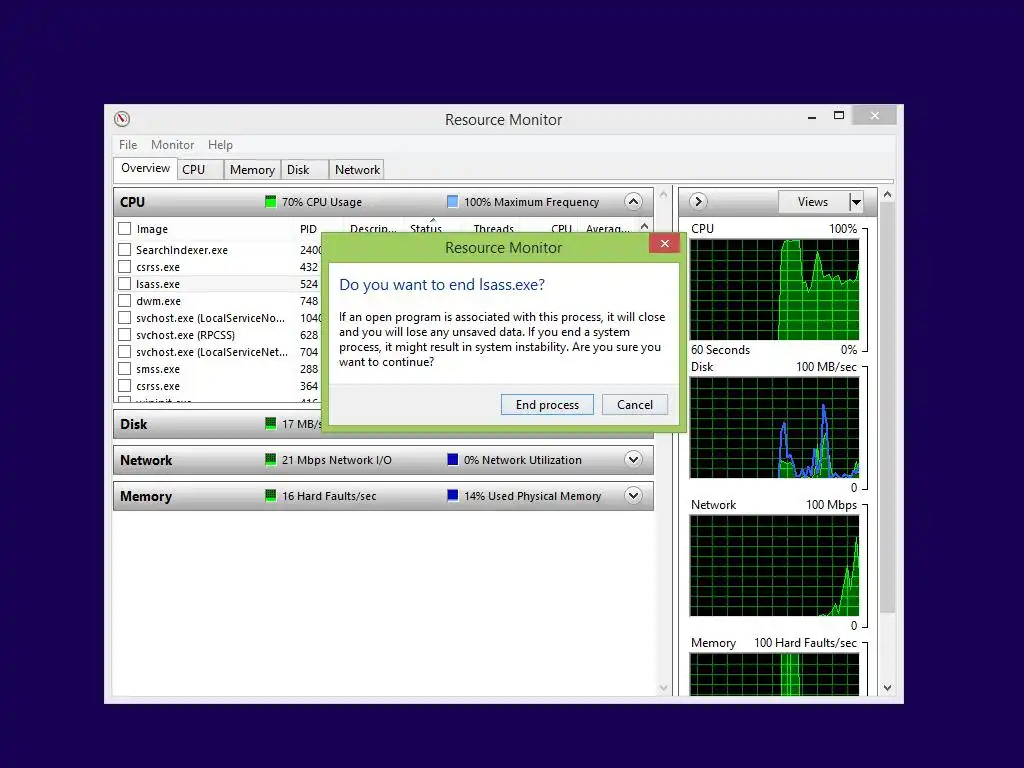Click process list scroll up arrow
The image size is (1024, 768).
click(645, 227)
